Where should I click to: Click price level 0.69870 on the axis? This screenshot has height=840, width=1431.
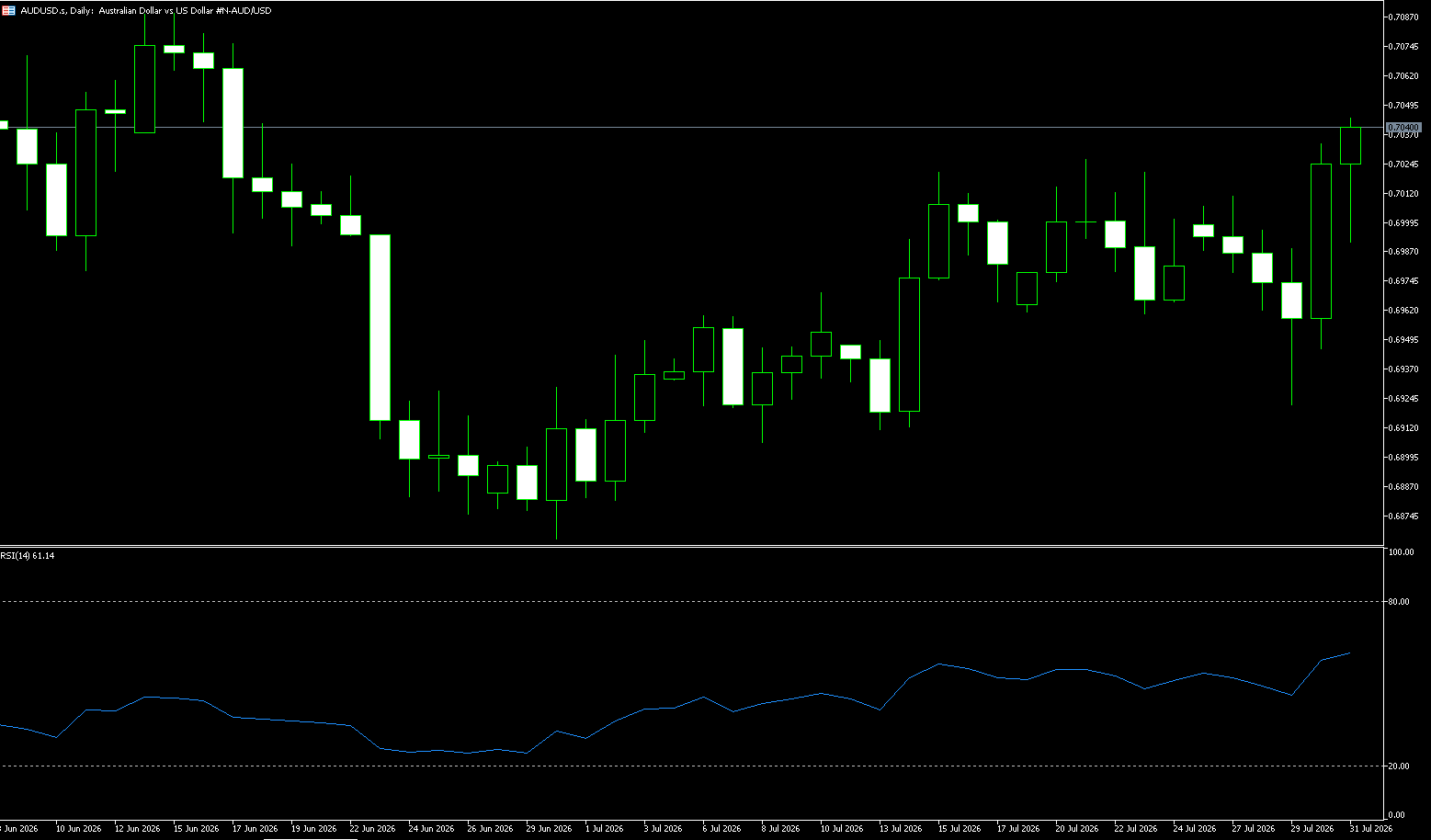1404,252
